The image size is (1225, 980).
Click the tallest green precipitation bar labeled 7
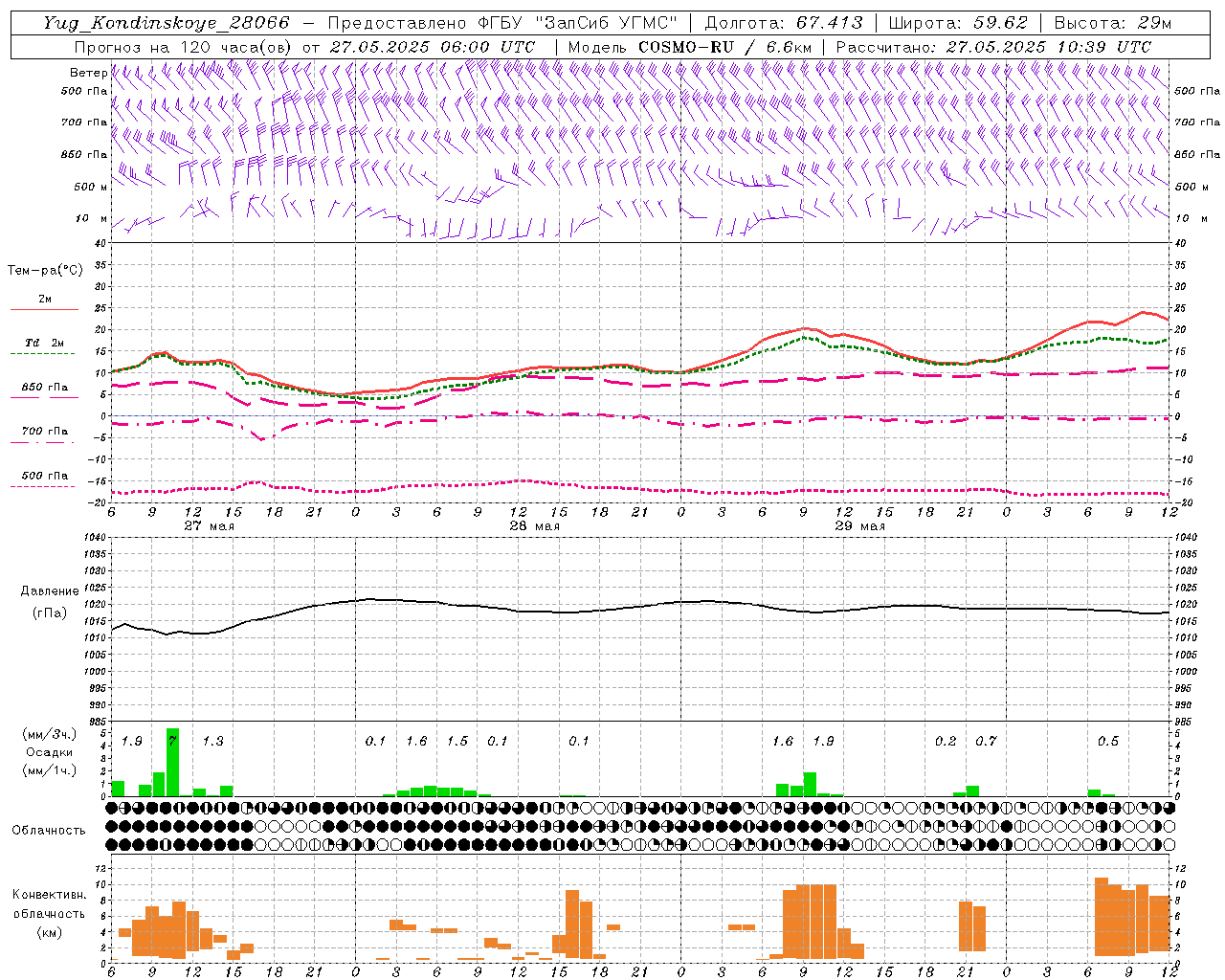tap(172, 762)
